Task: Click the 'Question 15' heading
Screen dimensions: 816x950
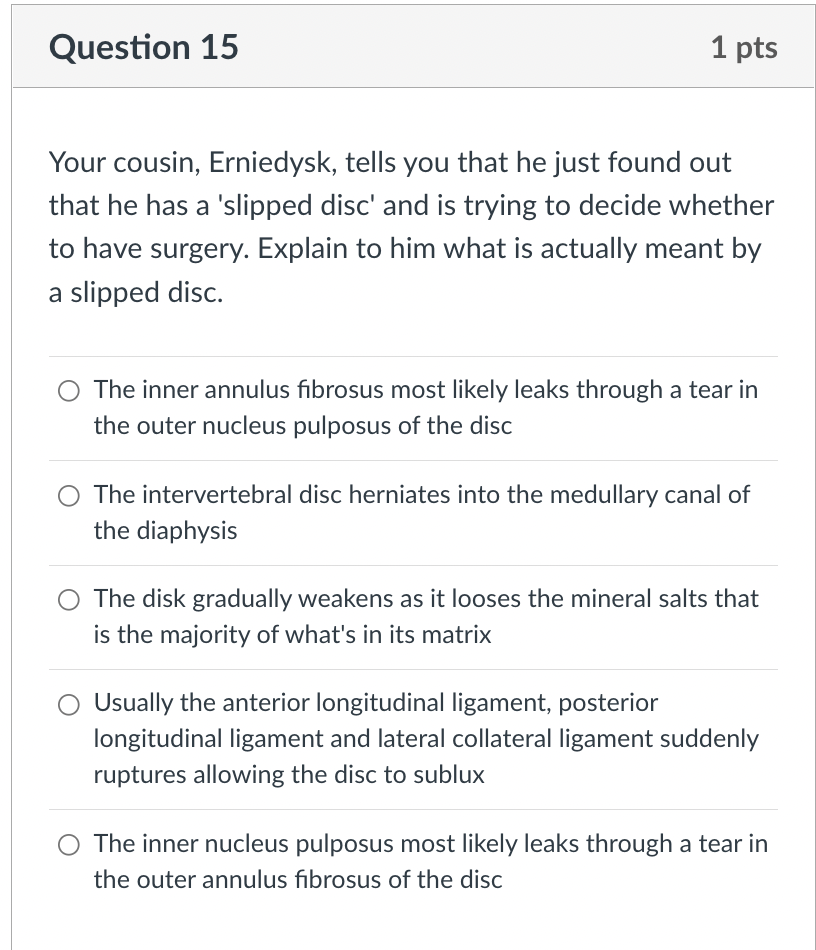Action: click(144, 47)
